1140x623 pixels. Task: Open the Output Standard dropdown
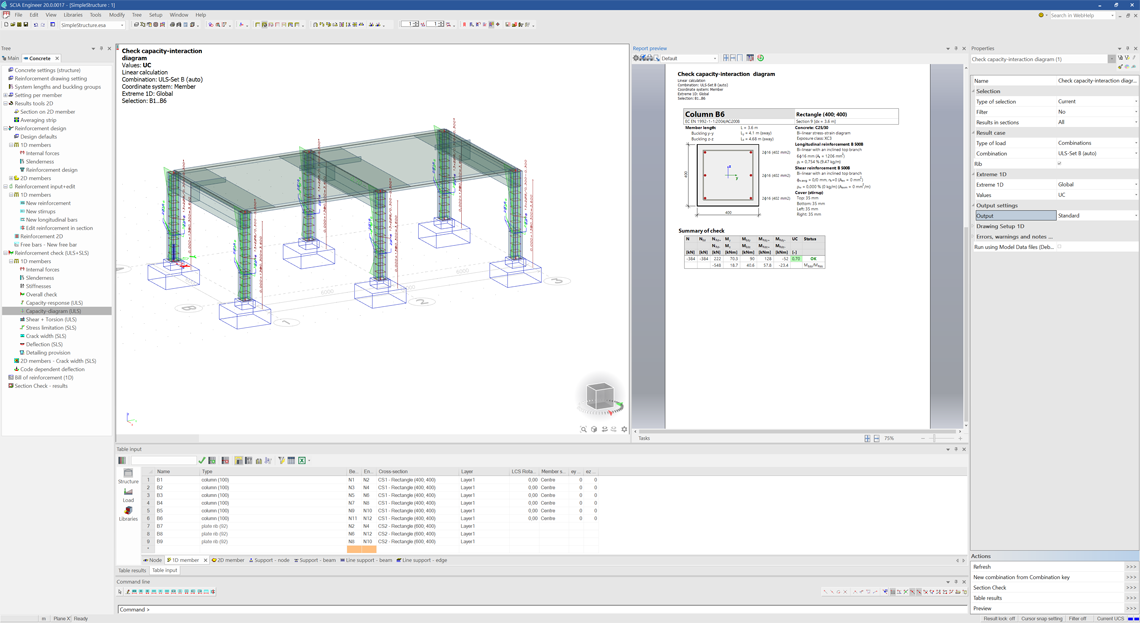(1096, 216)
